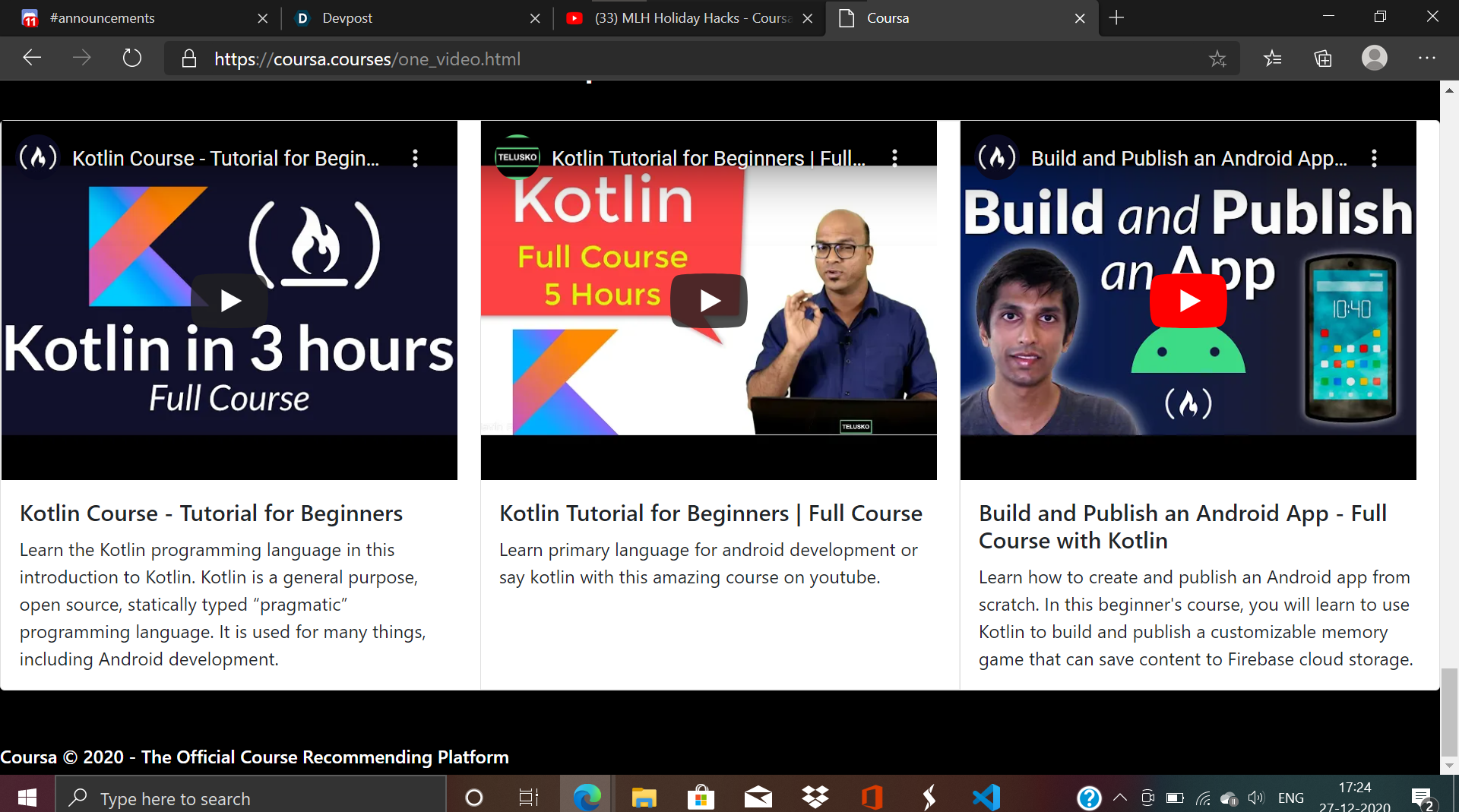The height and width of the screenshot is (812, 1459).
Task: Open Microsoft Edge from taskbar
Action: click(x=587, y=798)
